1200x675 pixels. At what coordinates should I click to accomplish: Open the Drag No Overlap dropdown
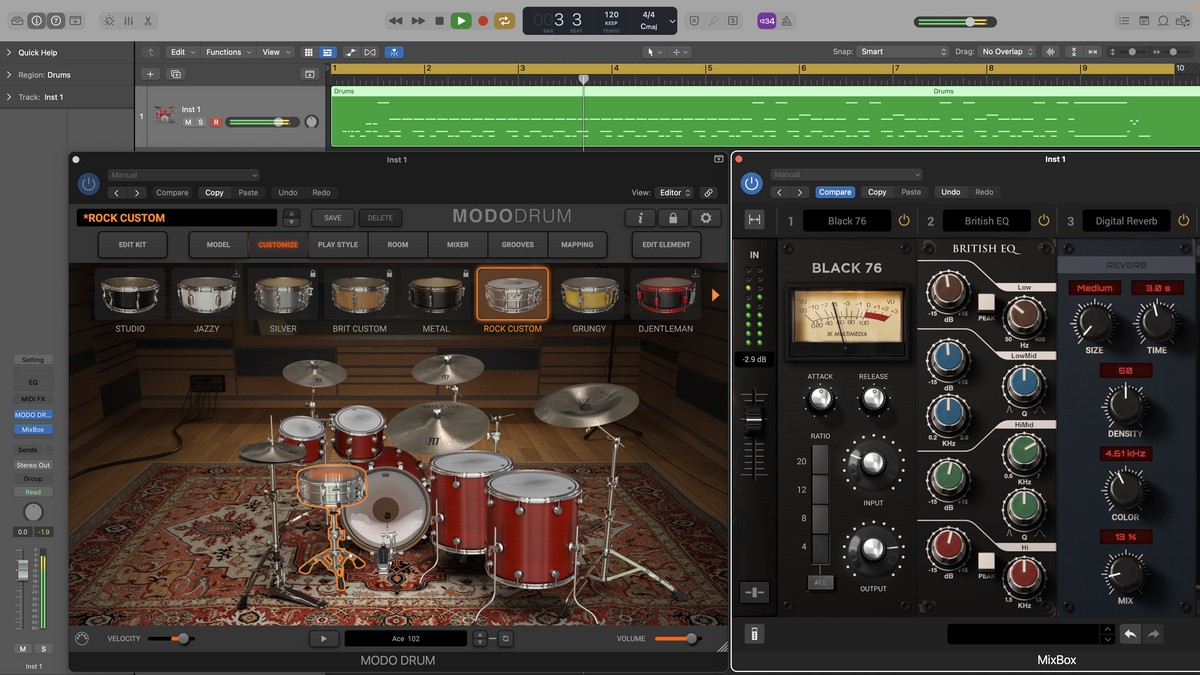coord(1007,52)
